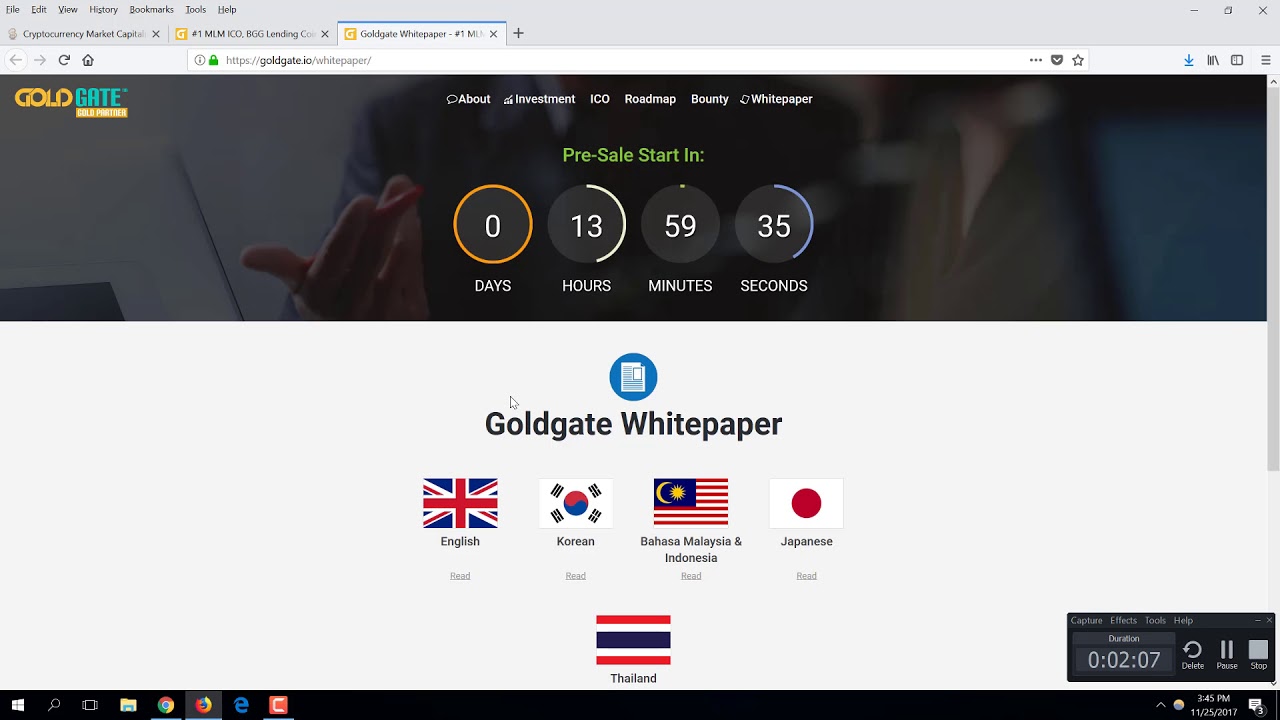The width and height of the screenshot is (1280, 720).
Task: Open the recorder Tools menu
Action: point(1155,621)
